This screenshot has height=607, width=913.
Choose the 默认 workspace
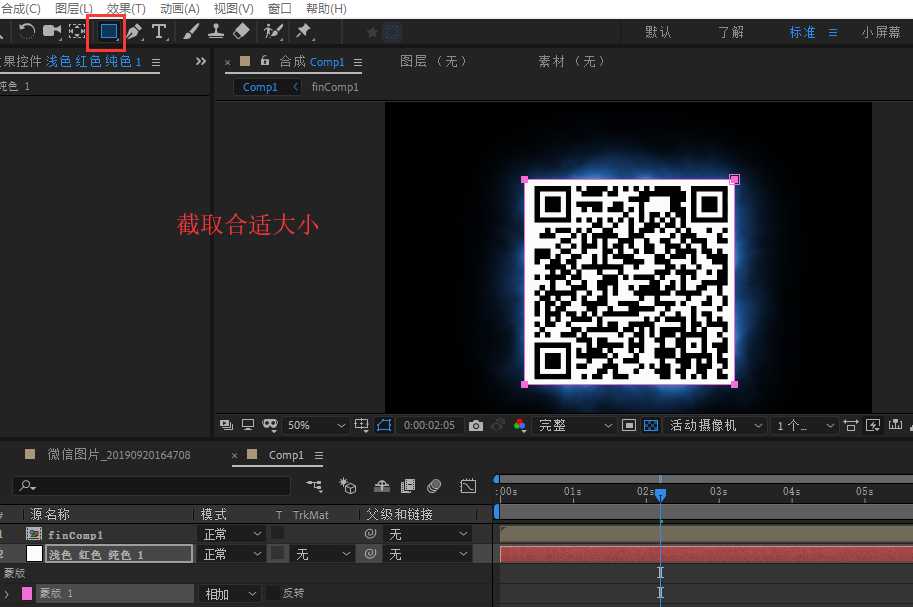click(658, 32)
